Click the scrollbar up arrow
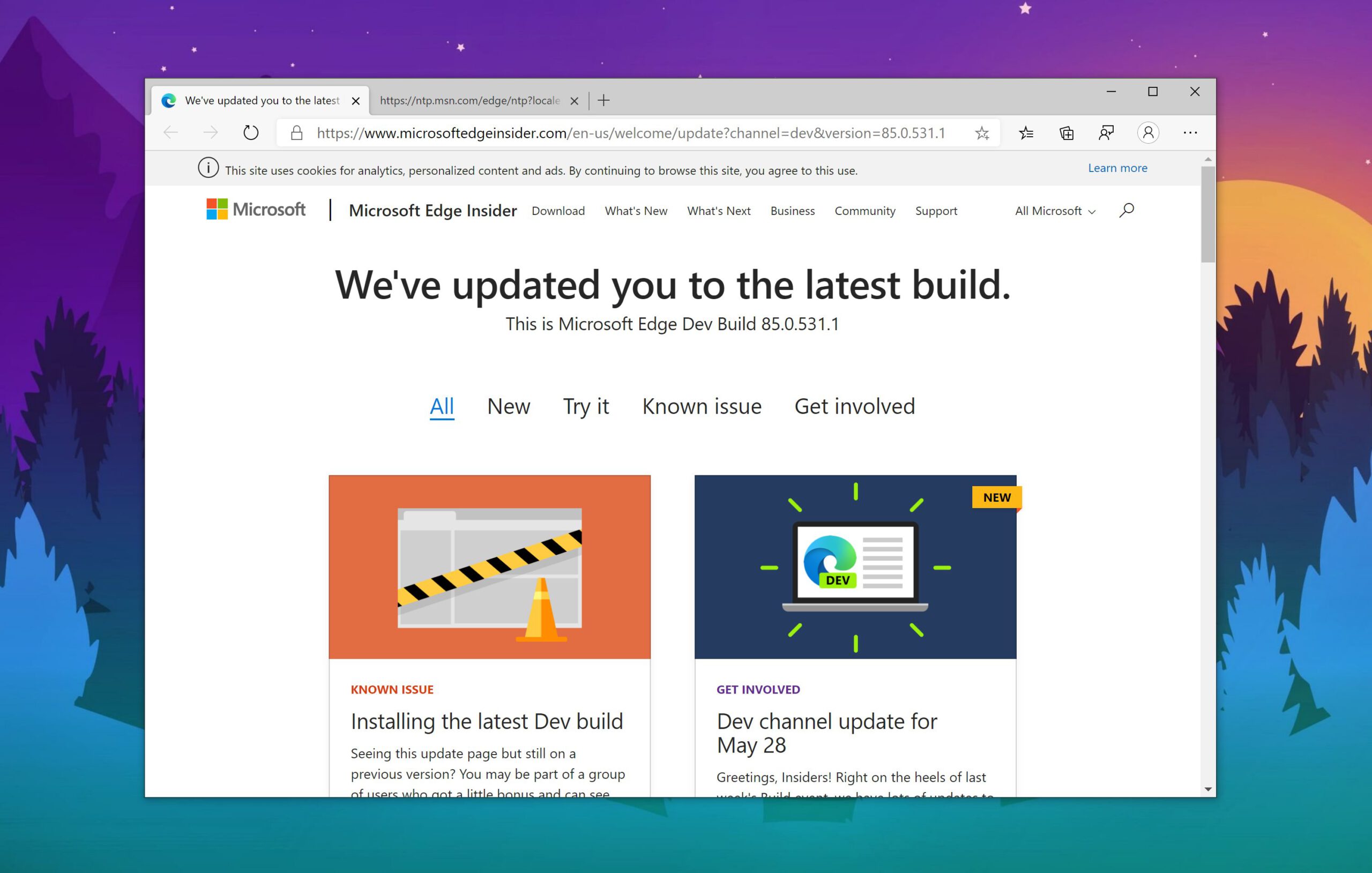 [1208, 159]
